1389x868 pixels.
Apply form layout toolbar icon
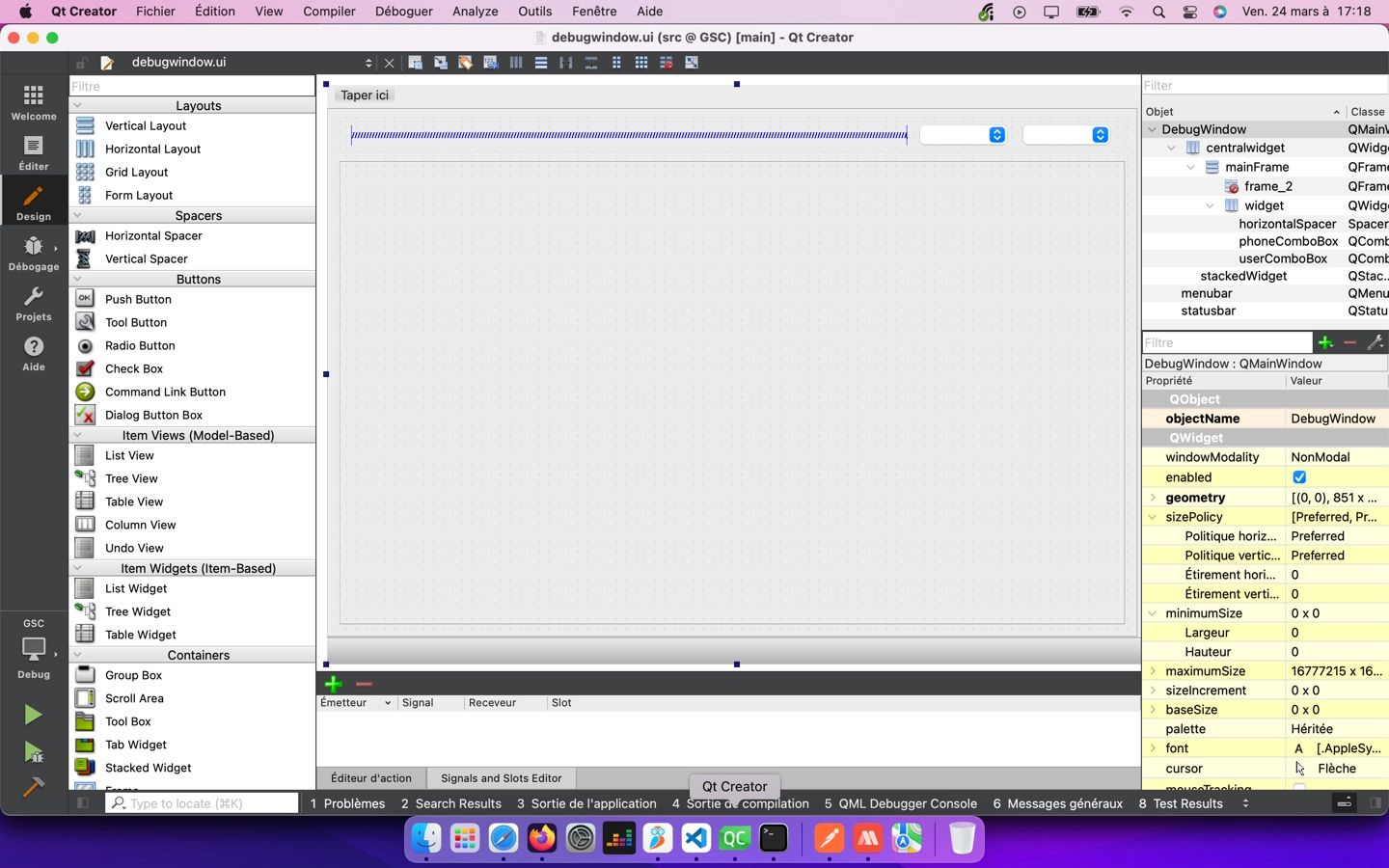tap(616, 63)
